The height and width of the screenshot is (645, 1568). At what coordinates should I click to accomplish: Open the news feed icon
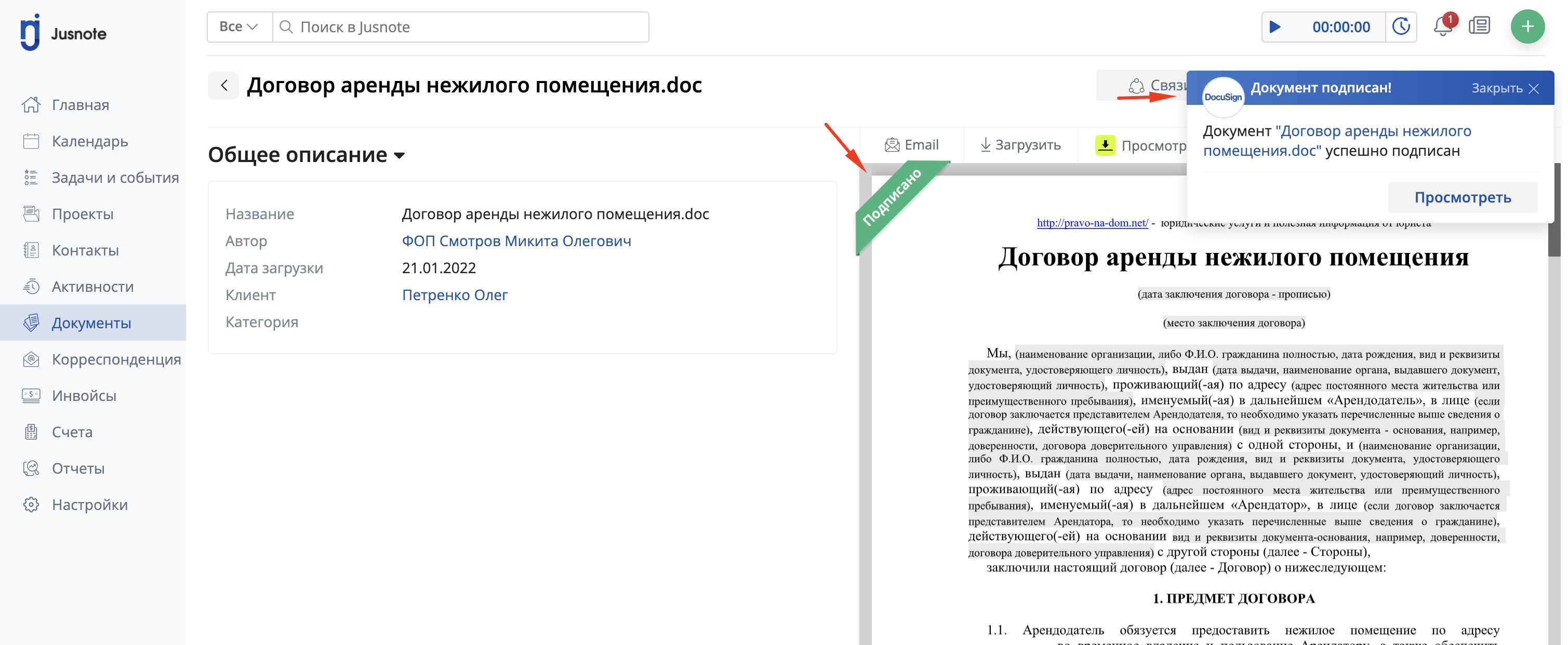(x=1479, y=25)
